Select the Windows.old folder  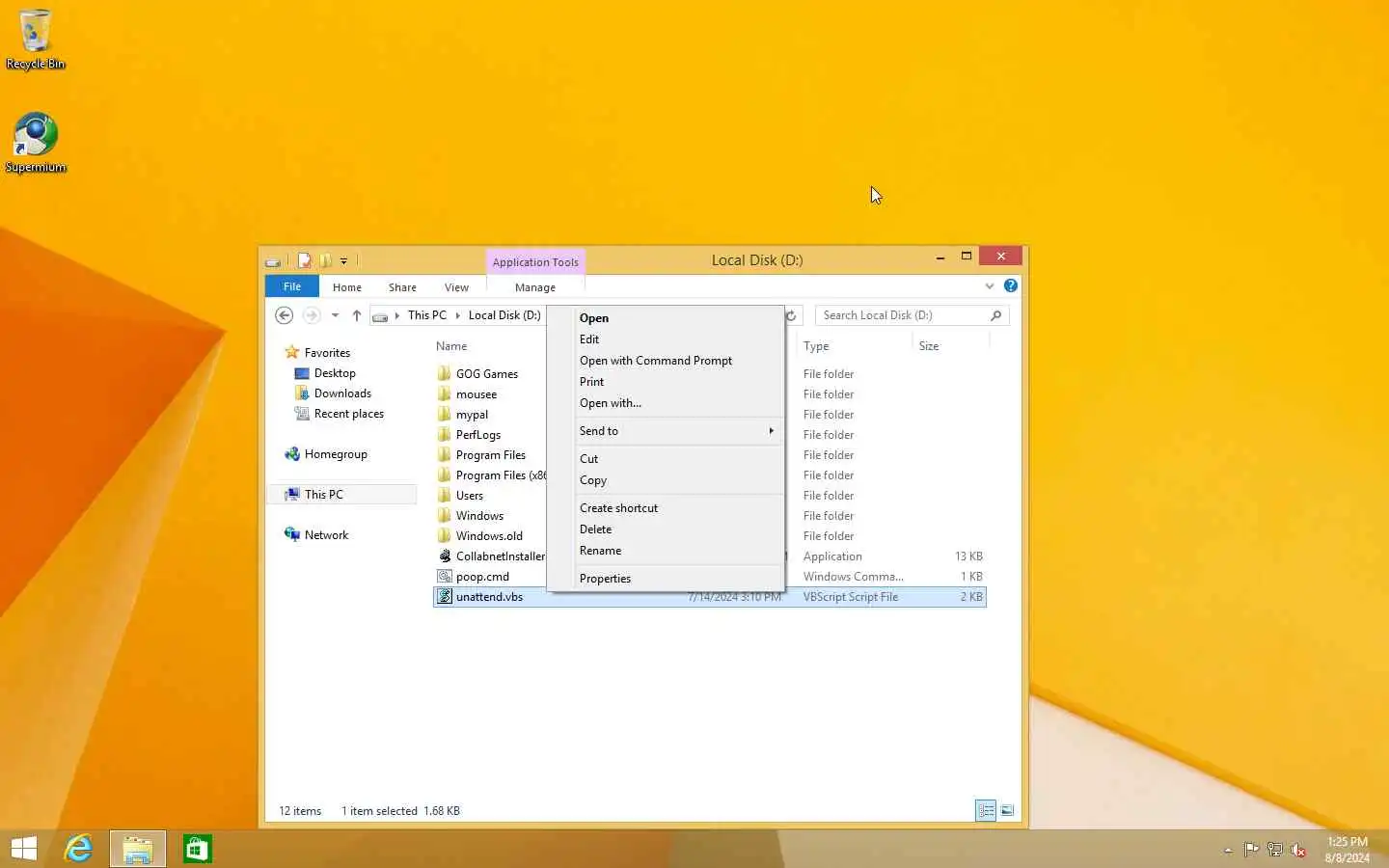click(489, 536)
